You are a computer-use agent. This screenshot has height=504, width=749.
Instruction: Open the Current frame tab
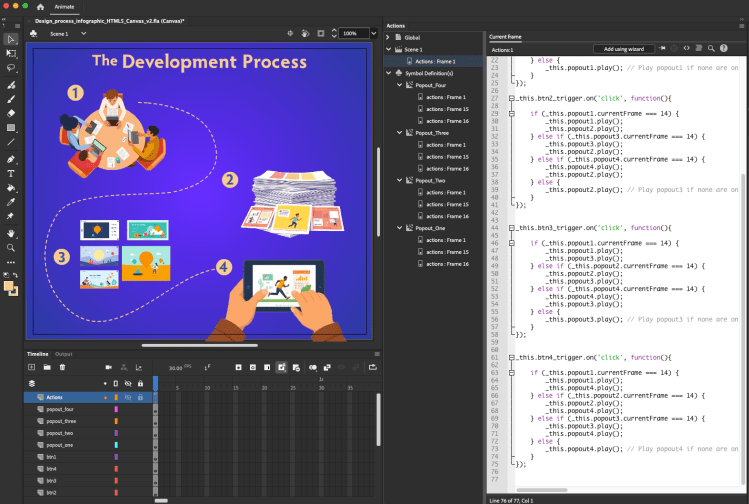coord(505,37)
